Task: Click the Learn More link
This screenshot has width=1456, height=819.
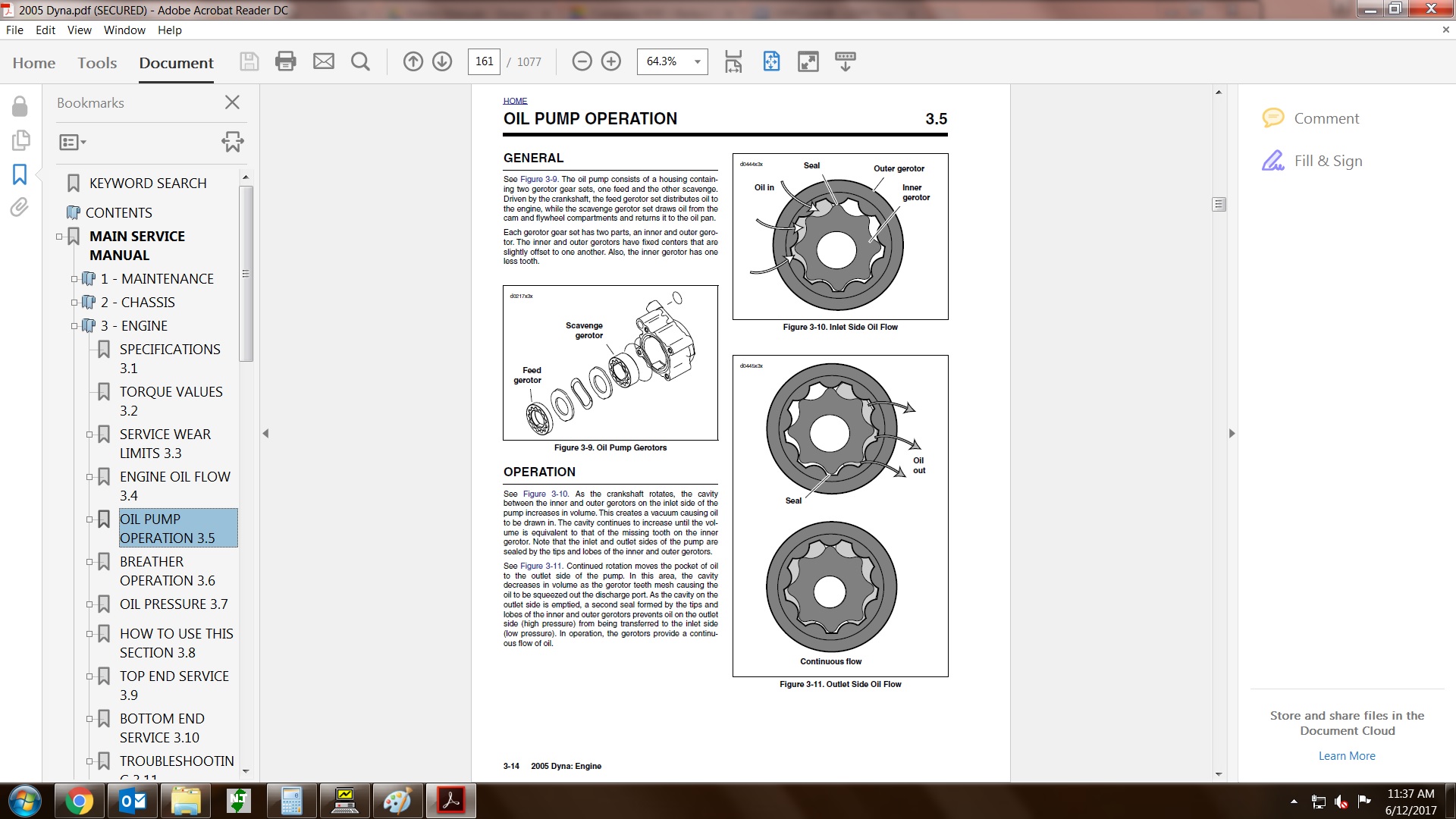Action: coord(1346,756)
